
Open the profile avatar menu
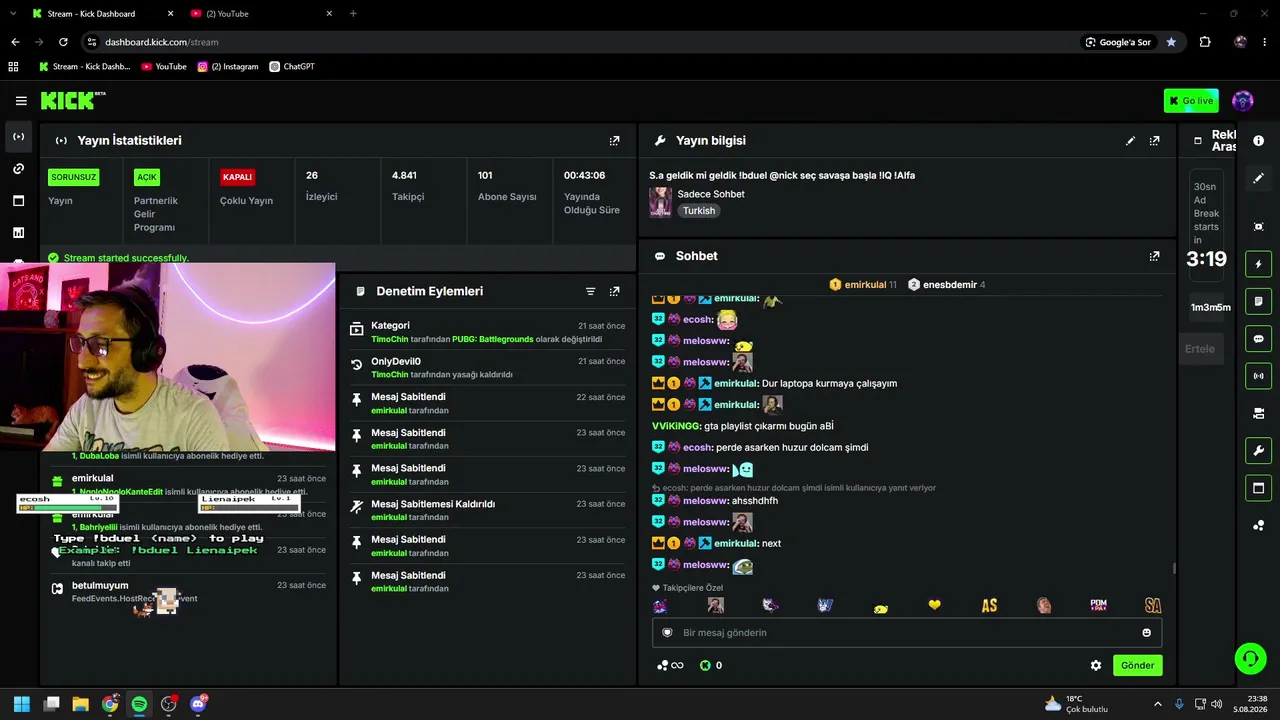(1243, 101)
